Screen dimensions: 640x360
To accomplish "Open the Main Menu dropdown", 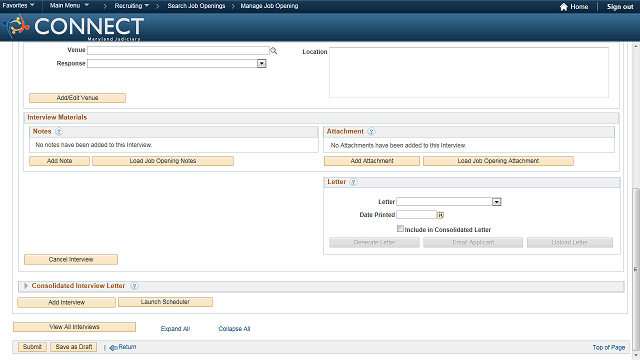I will click(x=69, y=6).
